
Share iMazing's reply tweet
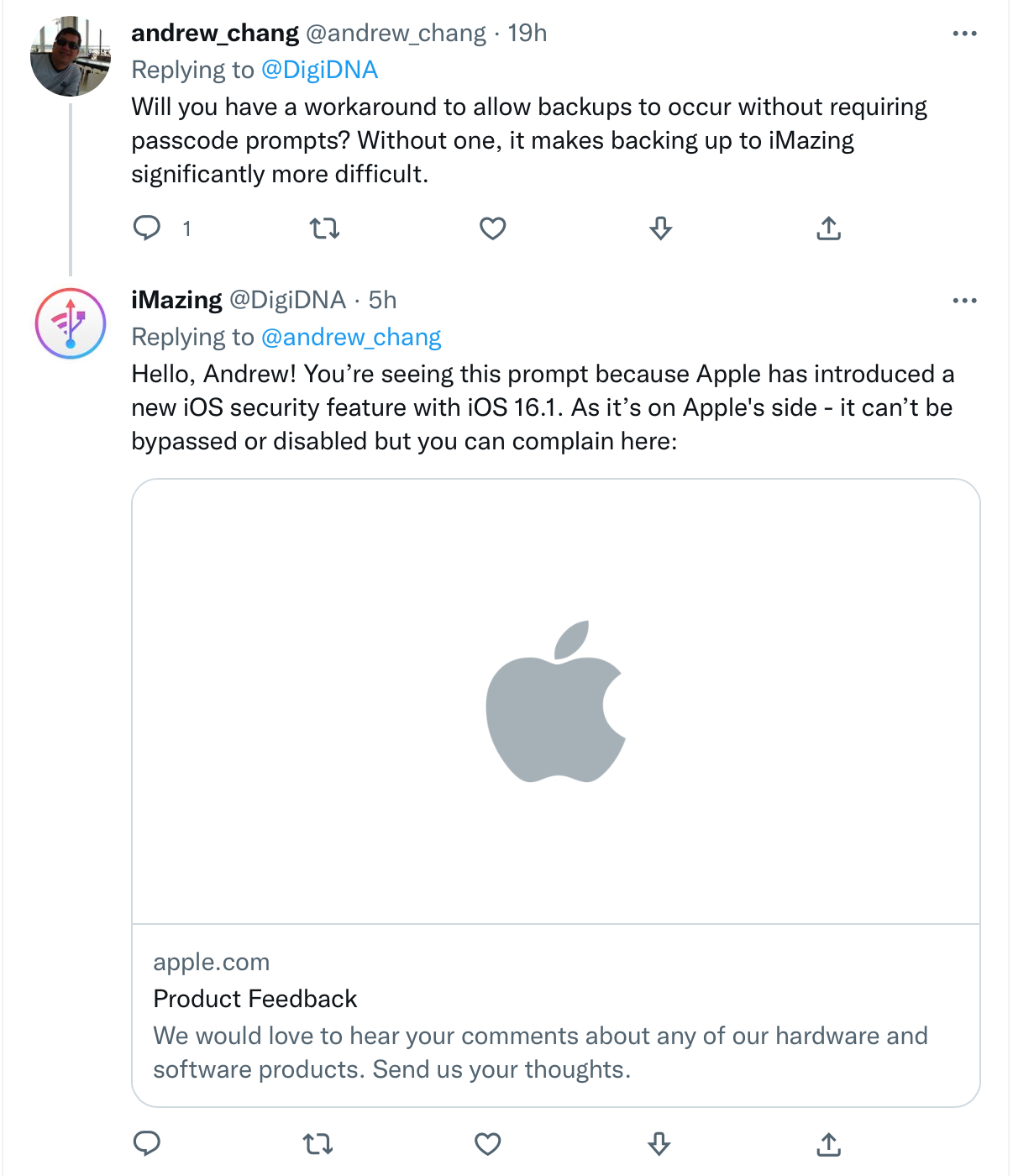point(828,1143)
